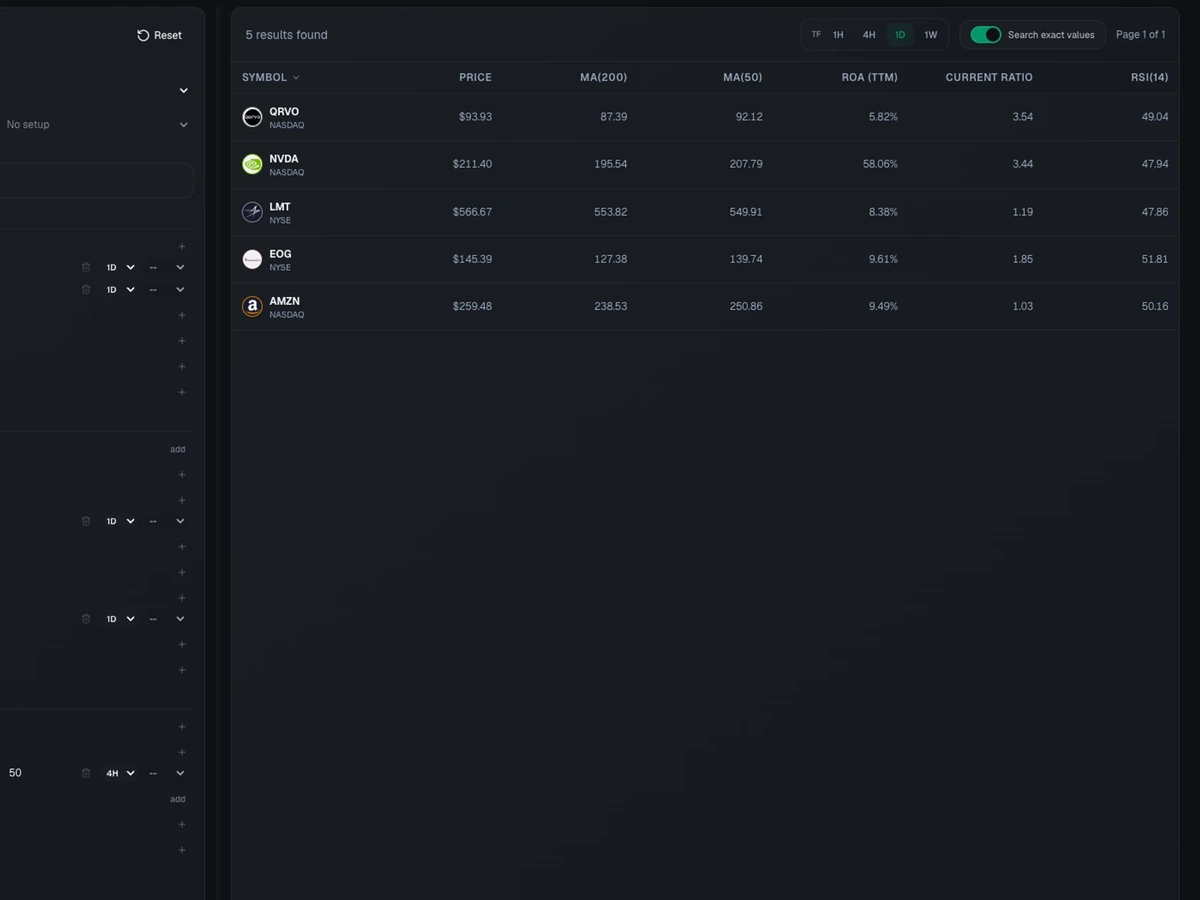Delete the filter row with 4H timeframe

pyautogui.click(x=86, y=773)
